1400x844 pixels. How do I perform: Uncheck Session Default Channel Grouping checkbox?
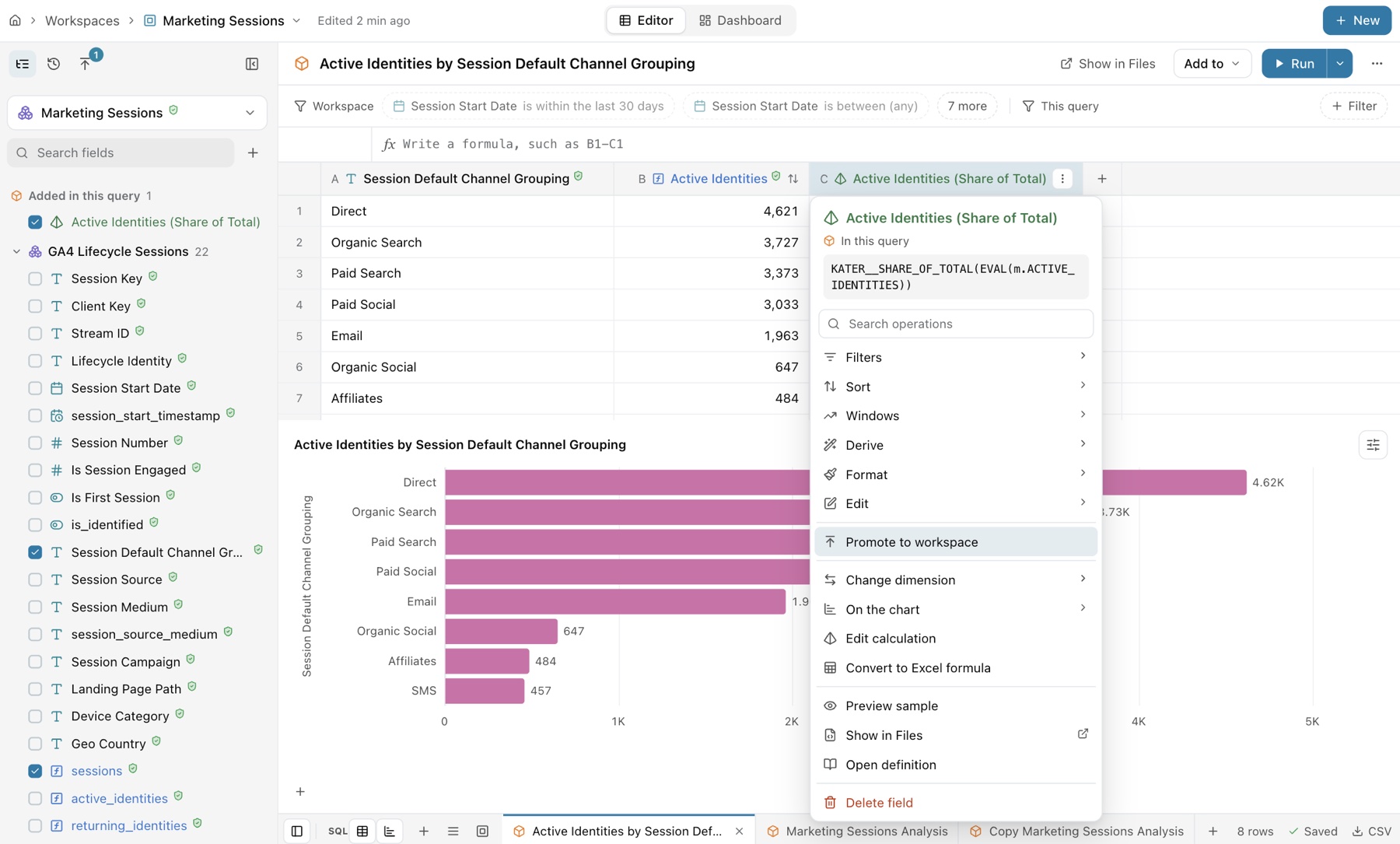(x=35, y=552)
